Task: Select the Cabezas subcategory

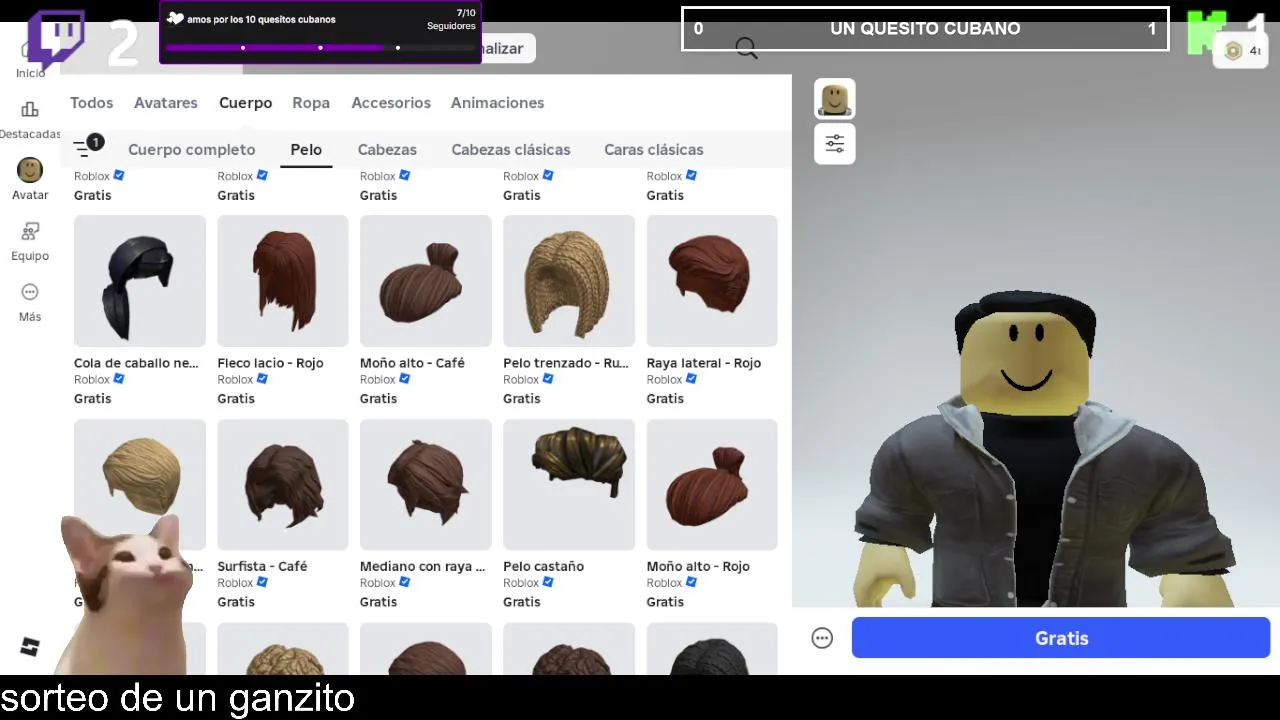Action: pyautogui.click(x=387, y=150)
